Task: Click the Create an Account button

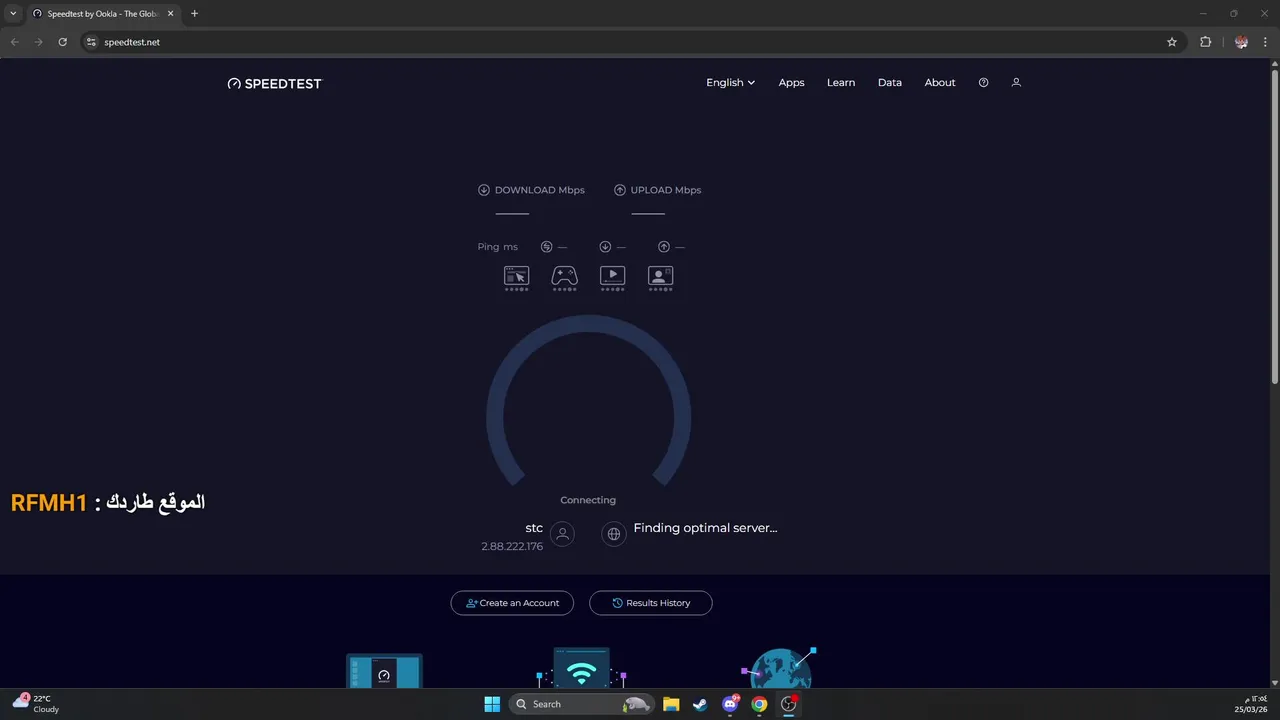Action: (x=512, y=603)
